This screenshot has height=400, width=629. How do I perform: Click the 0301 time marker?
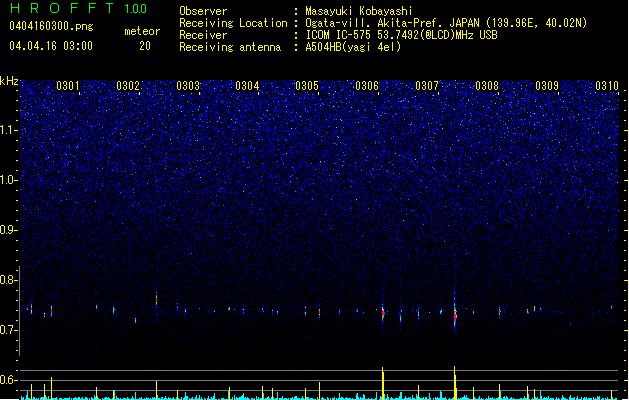[x=67, y=86]
